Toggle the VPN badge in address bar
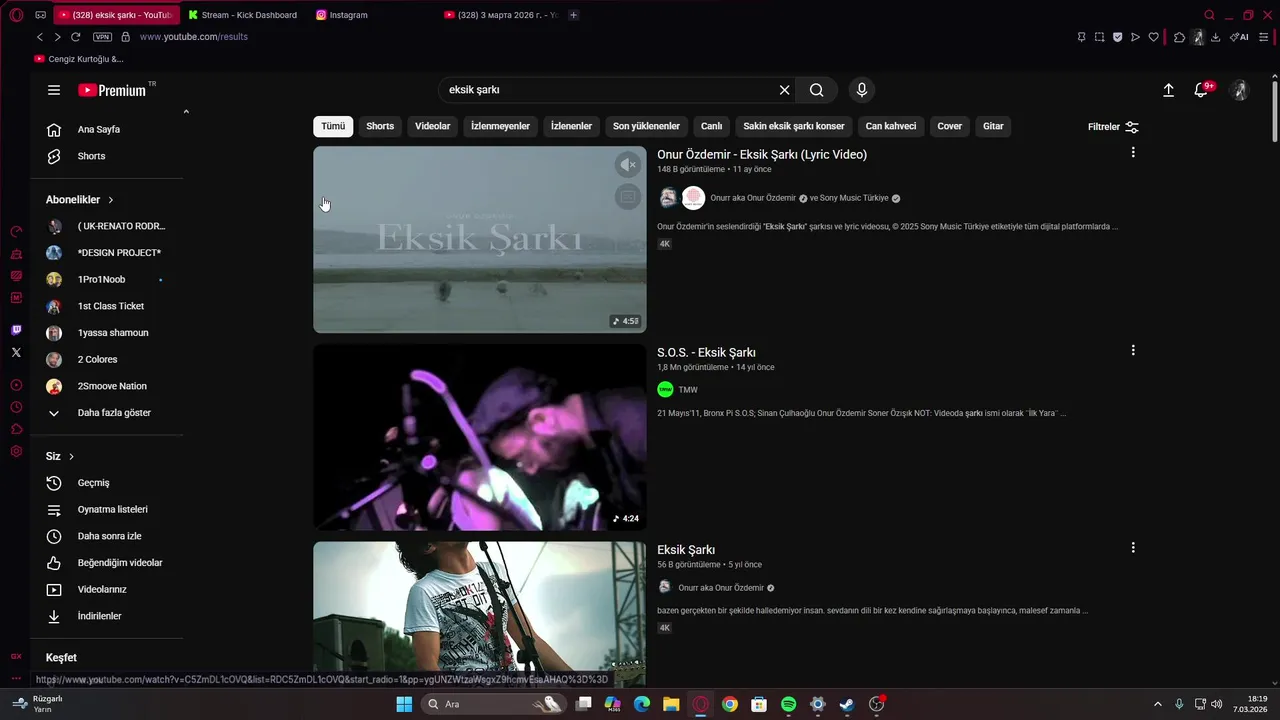 (102, 37)
